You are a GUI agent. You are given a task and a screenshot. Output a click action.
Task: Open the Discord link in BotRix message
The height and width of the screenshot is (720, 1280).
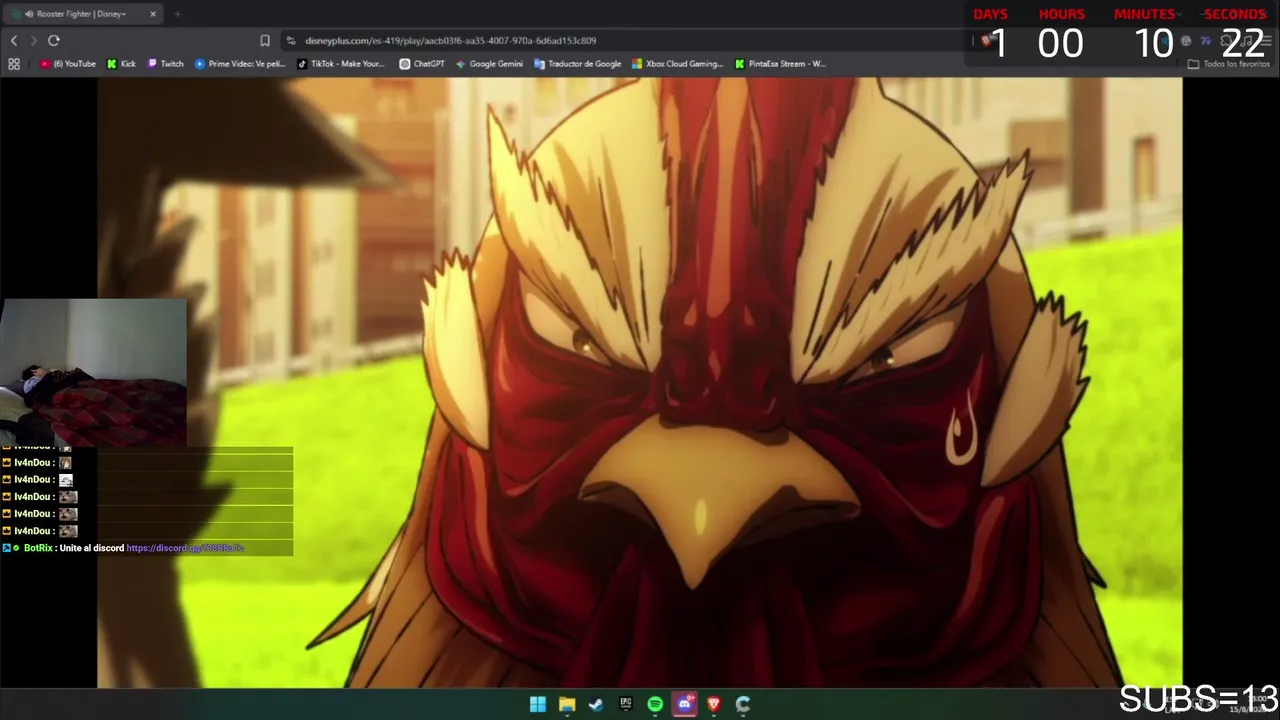pyautogui.click(x=185, y=548)
